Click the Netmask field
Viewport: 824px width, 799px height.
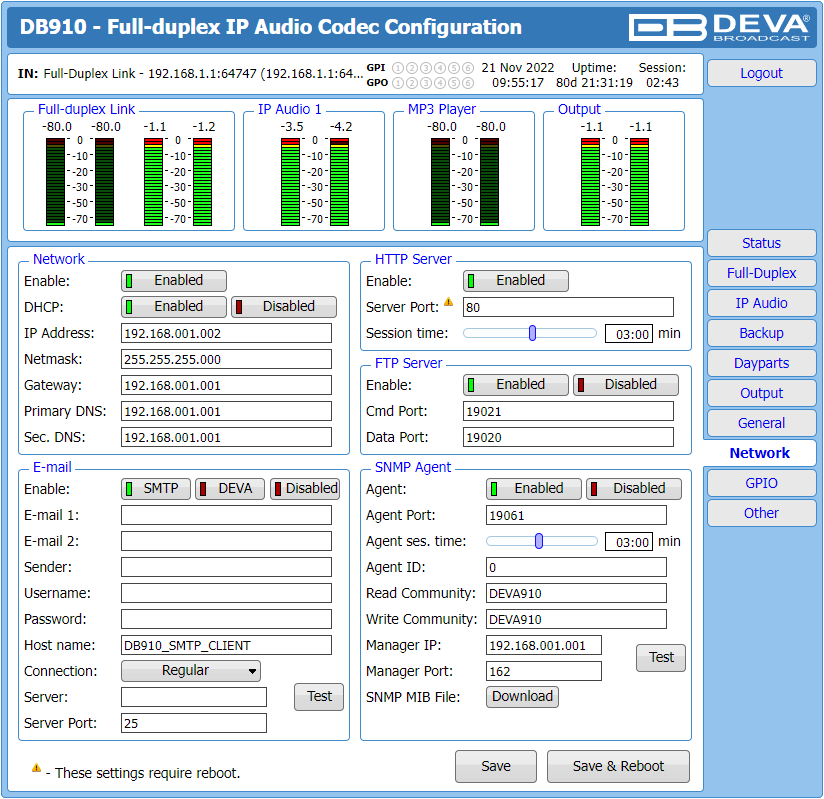click(226, 359)
